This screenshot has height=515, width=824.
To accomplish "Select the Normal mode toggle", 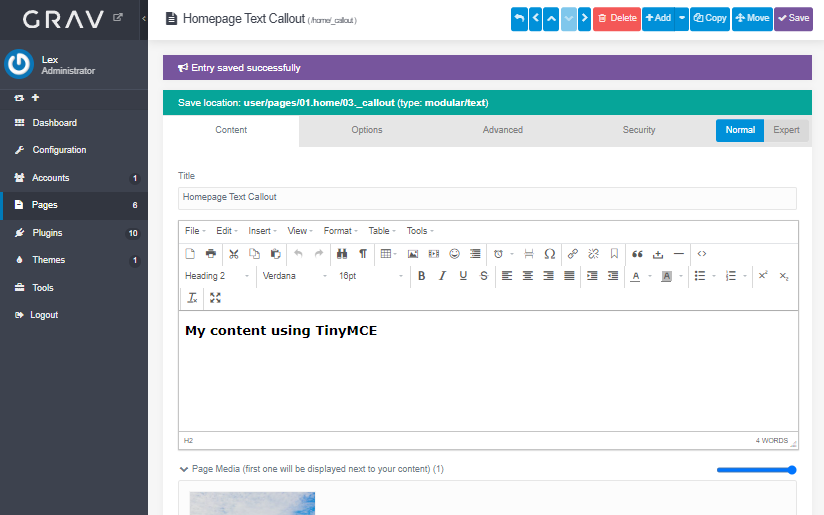I will [740, 130].
